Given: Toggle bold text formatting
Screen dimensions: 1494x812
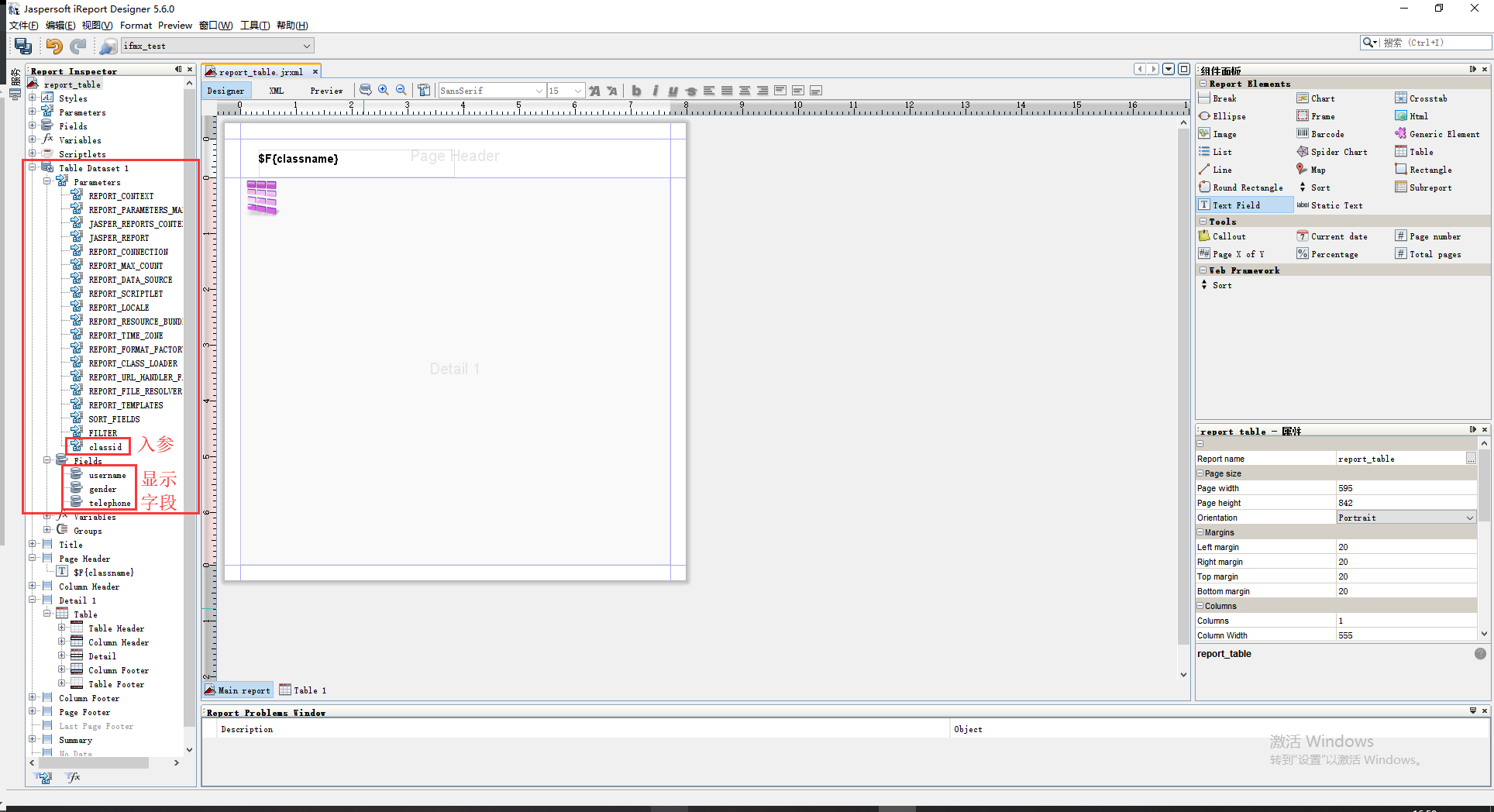Looking at the screenshot, I should (x=635, y=91).
